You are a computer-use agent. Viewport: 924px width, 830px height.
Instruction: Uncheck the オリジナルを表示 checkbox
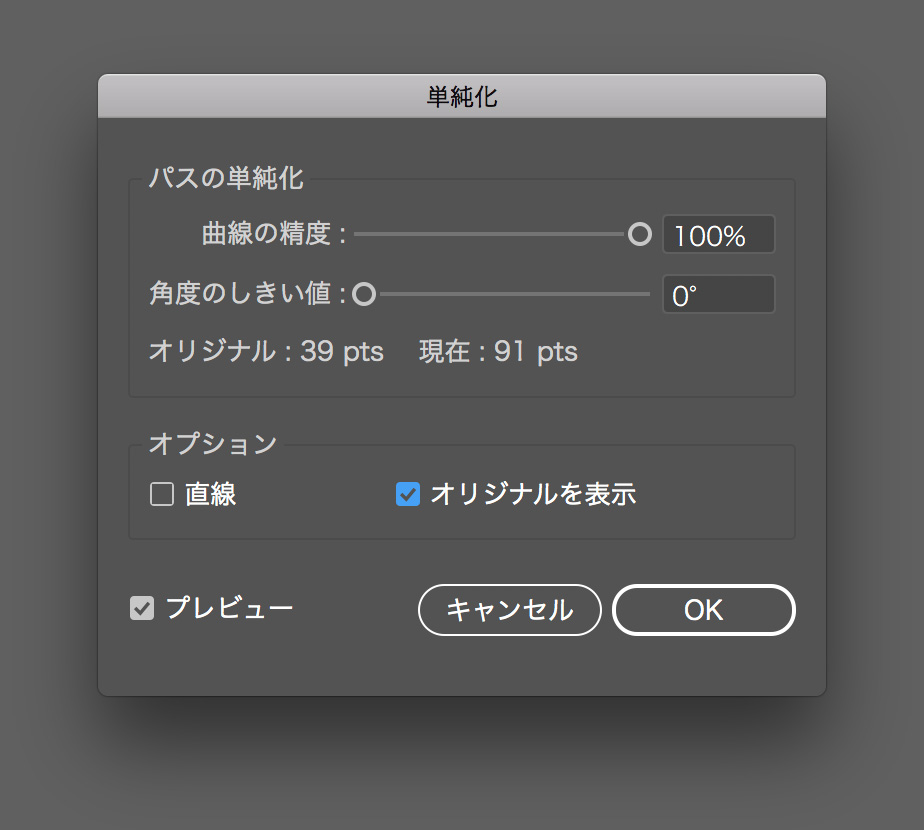tap(408, 494)
